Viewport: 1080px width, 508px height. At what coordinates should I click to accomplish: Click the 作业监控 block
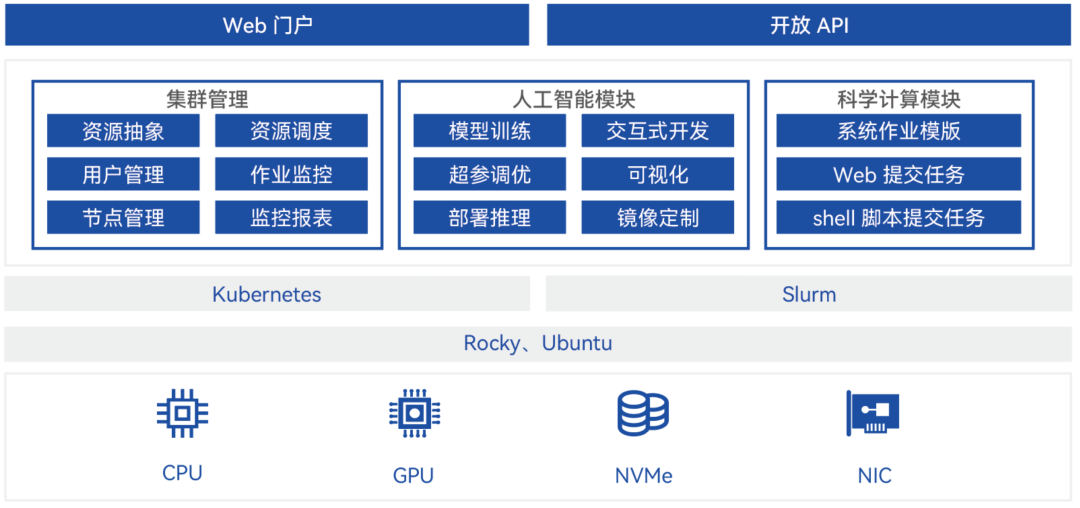pos(291,174)
